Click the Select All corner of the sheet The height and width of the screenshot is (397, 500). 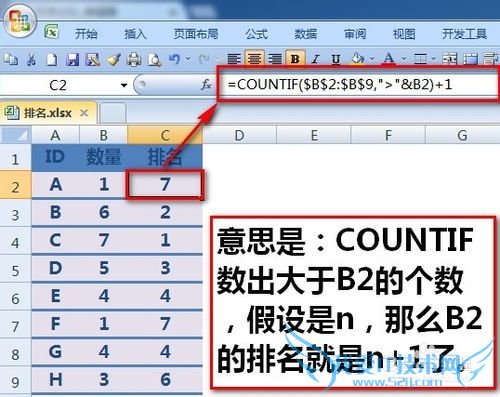(16, 135)
